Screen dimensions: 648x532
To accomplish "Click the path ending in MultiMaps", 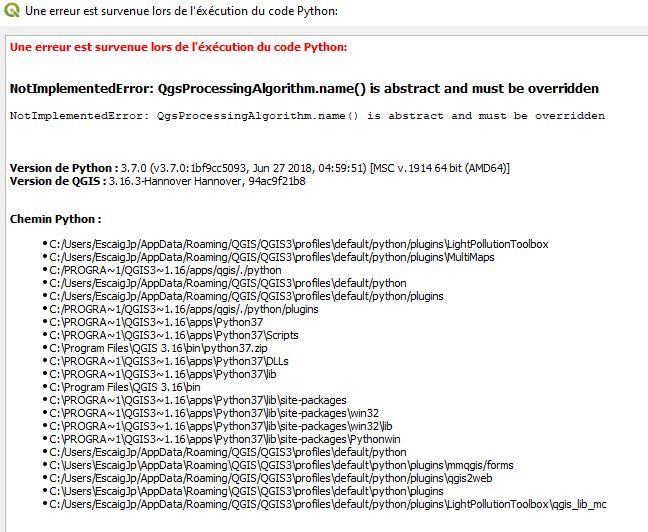I will coord(272,257).
